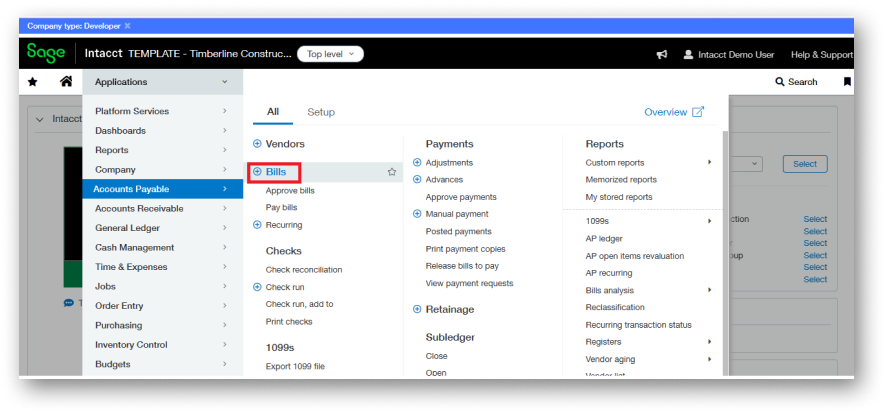
Task: Open View payment requests
Action: 470,283
